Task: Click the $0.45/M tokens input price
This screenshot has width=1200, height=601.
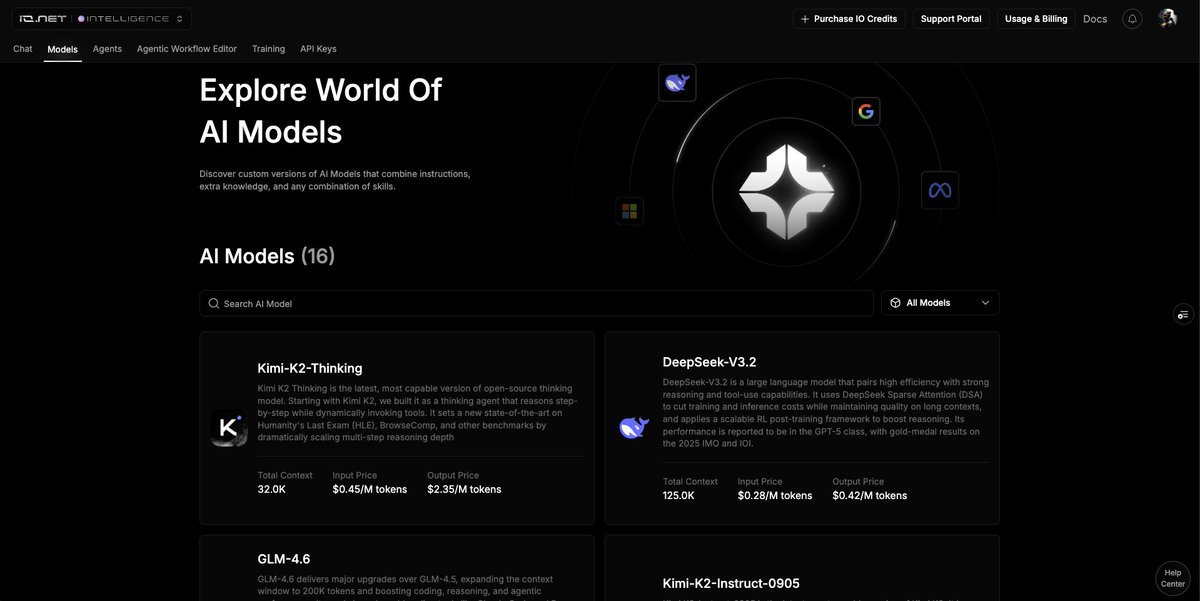Action: pos(370,489)
